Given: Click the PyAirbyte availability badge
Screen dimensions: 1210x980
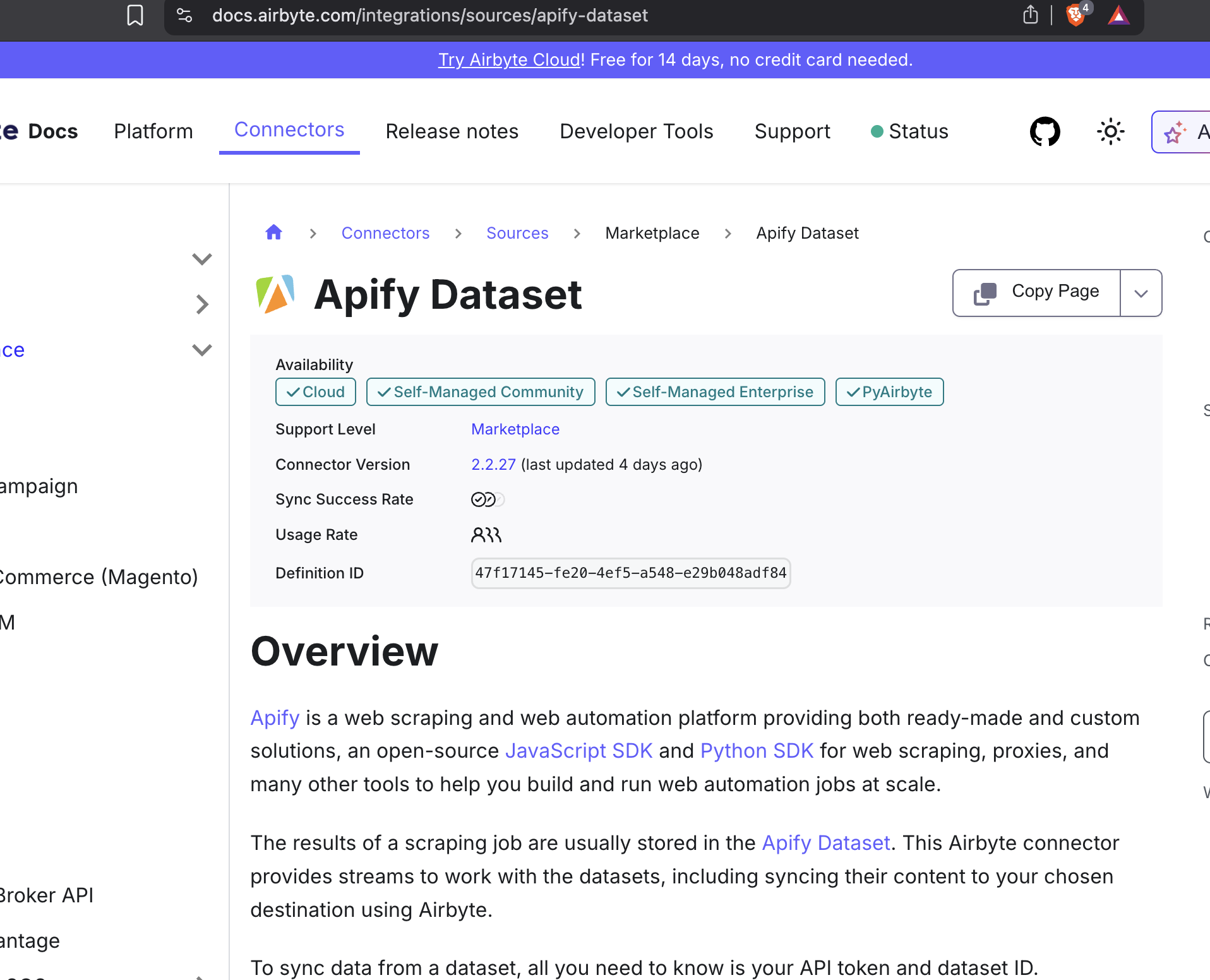Looking at the screenshot, I should pyautogui.click(x=889, y=392).
